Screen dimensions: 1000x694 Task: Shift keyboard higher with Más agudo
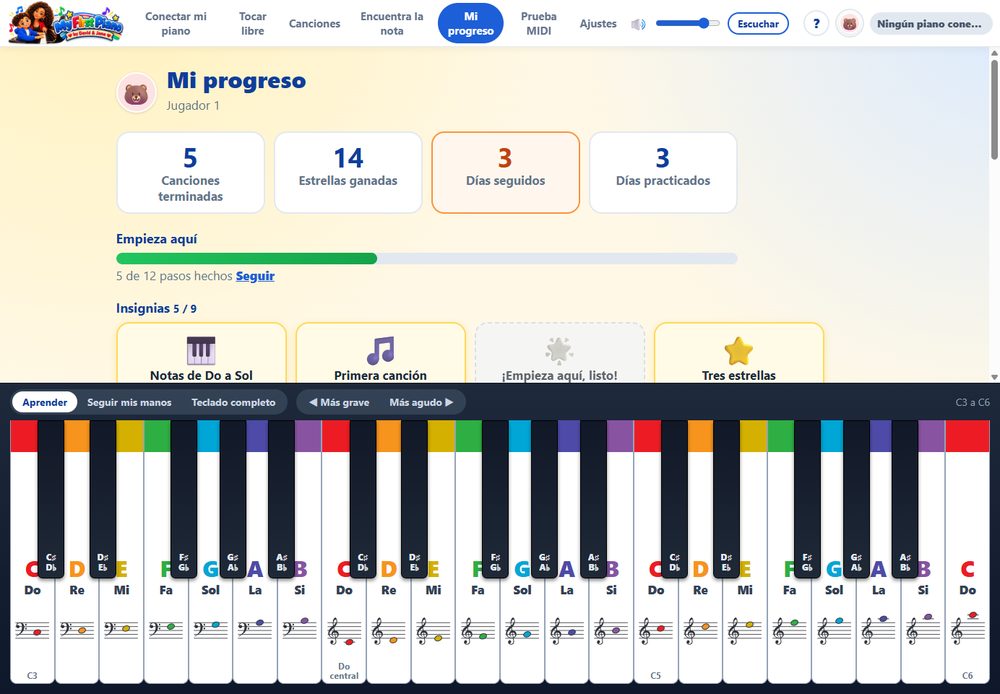click(421, 402)
